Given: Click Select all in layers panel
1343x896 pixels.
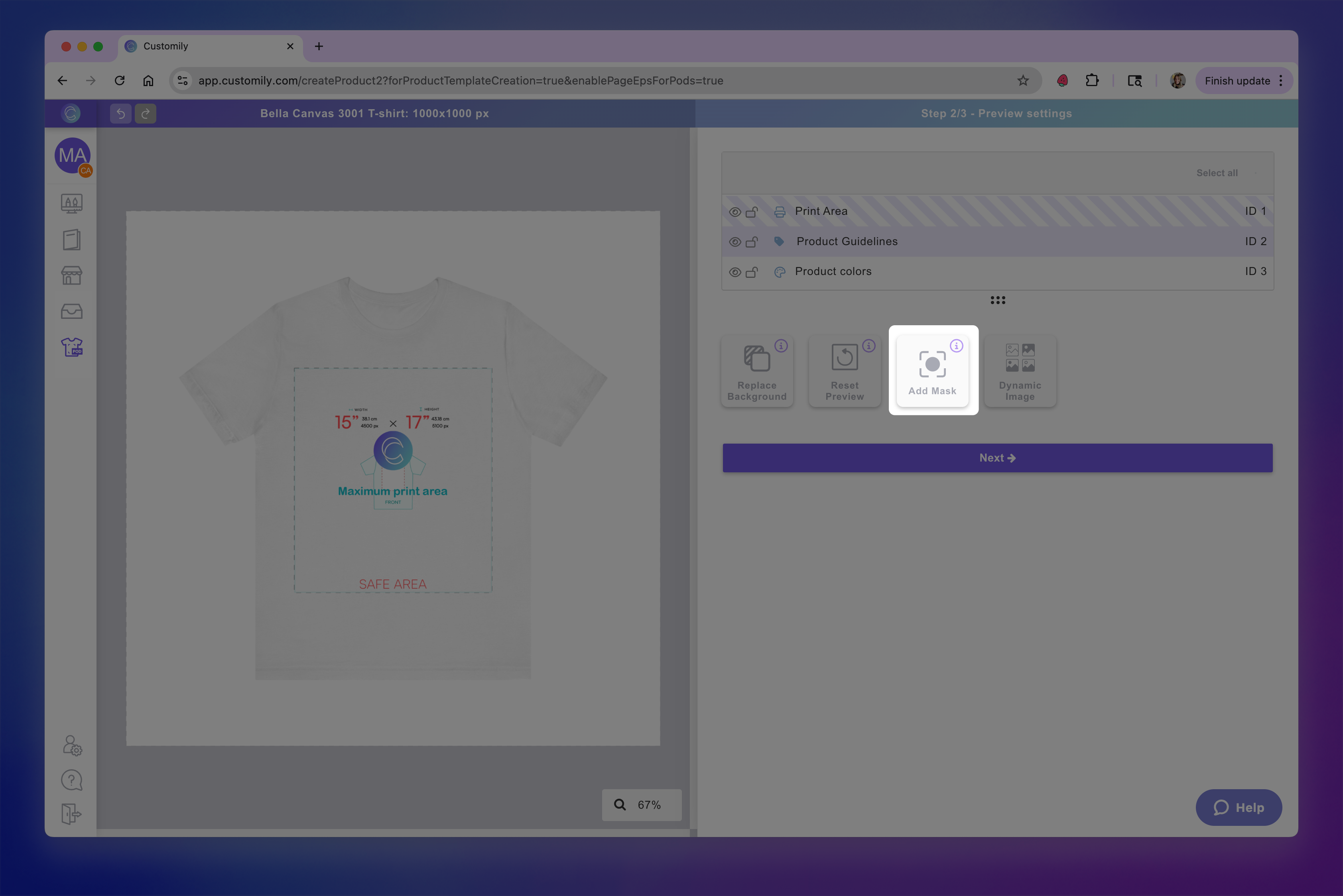Looking at the screenshot, I should 1217,173.
